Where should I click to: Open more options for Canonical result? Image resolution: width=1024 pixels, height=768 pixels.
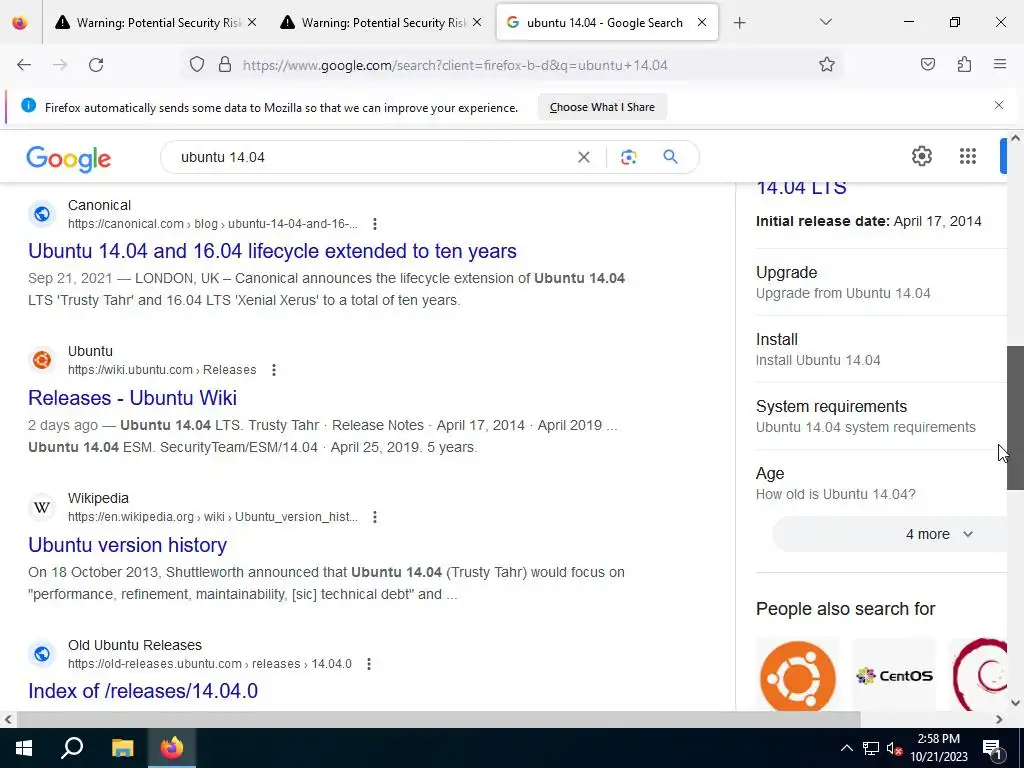[374, 224]
